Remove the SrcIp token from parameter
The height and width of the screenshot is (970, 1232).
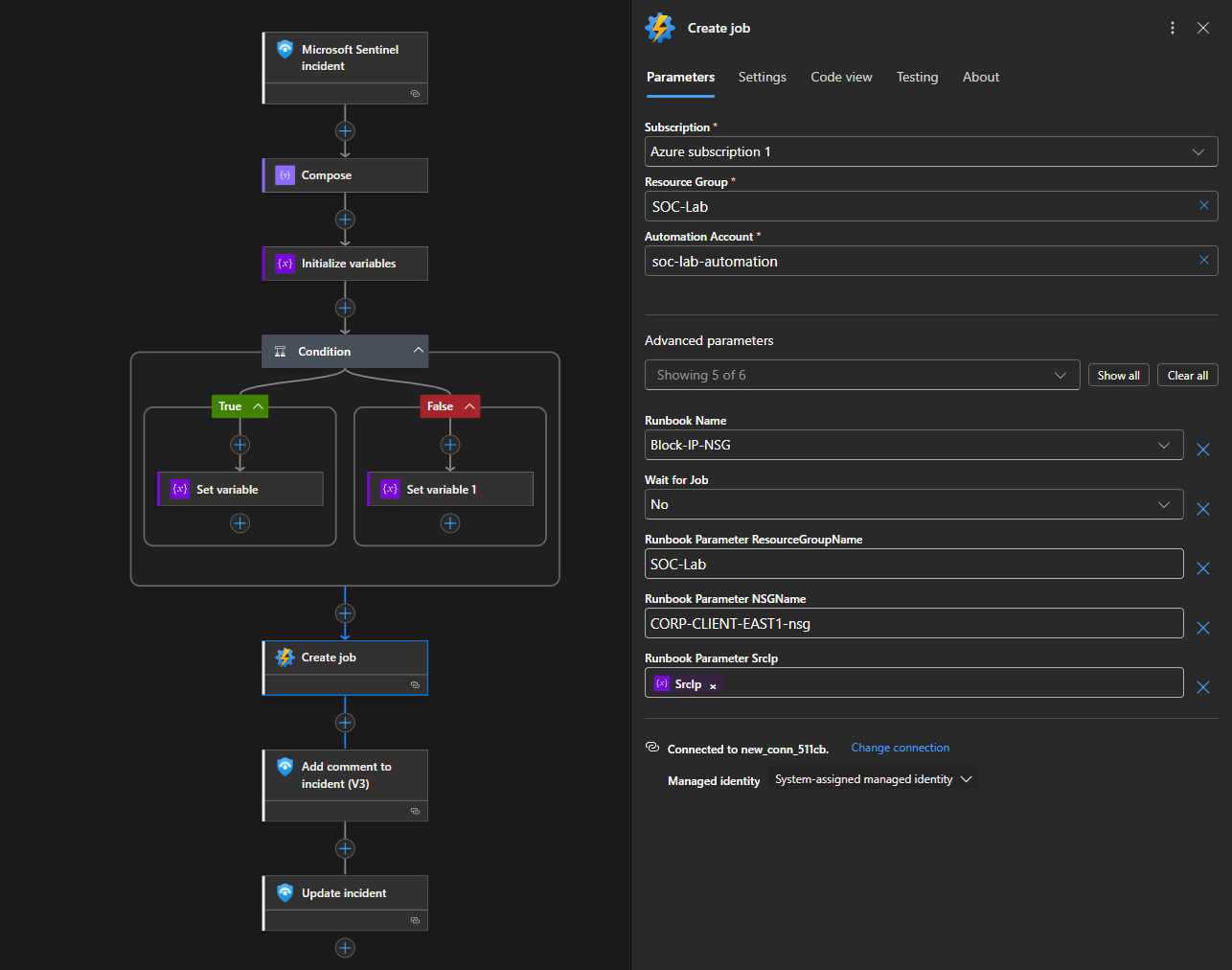point(713,686)
